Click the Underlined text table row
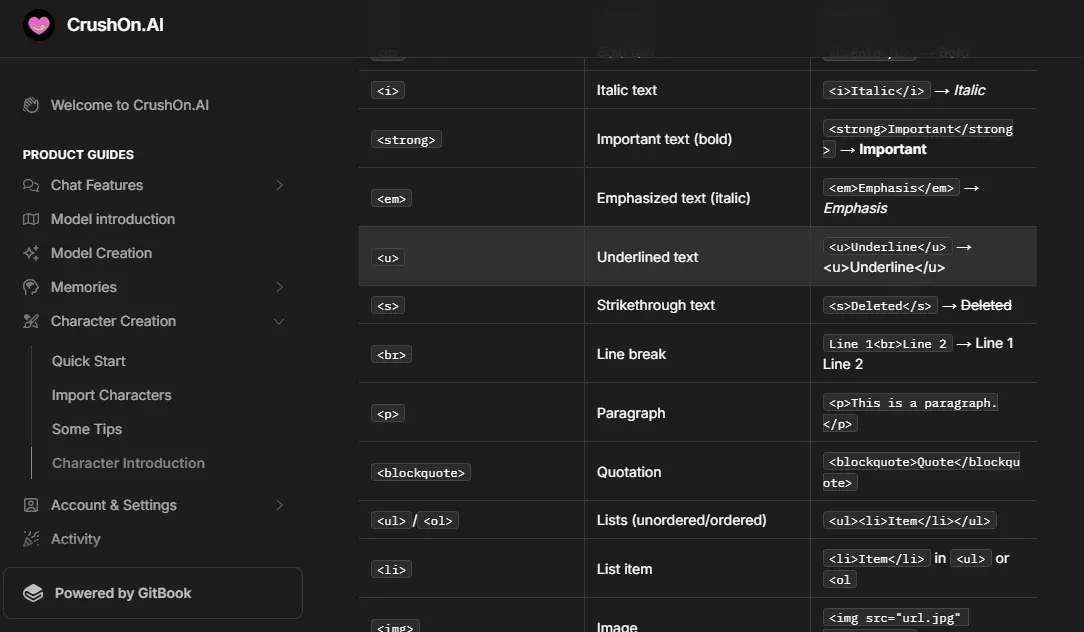Image resolution: width=1084 pixels, height=632 pixels. click(x=647, y=257)
